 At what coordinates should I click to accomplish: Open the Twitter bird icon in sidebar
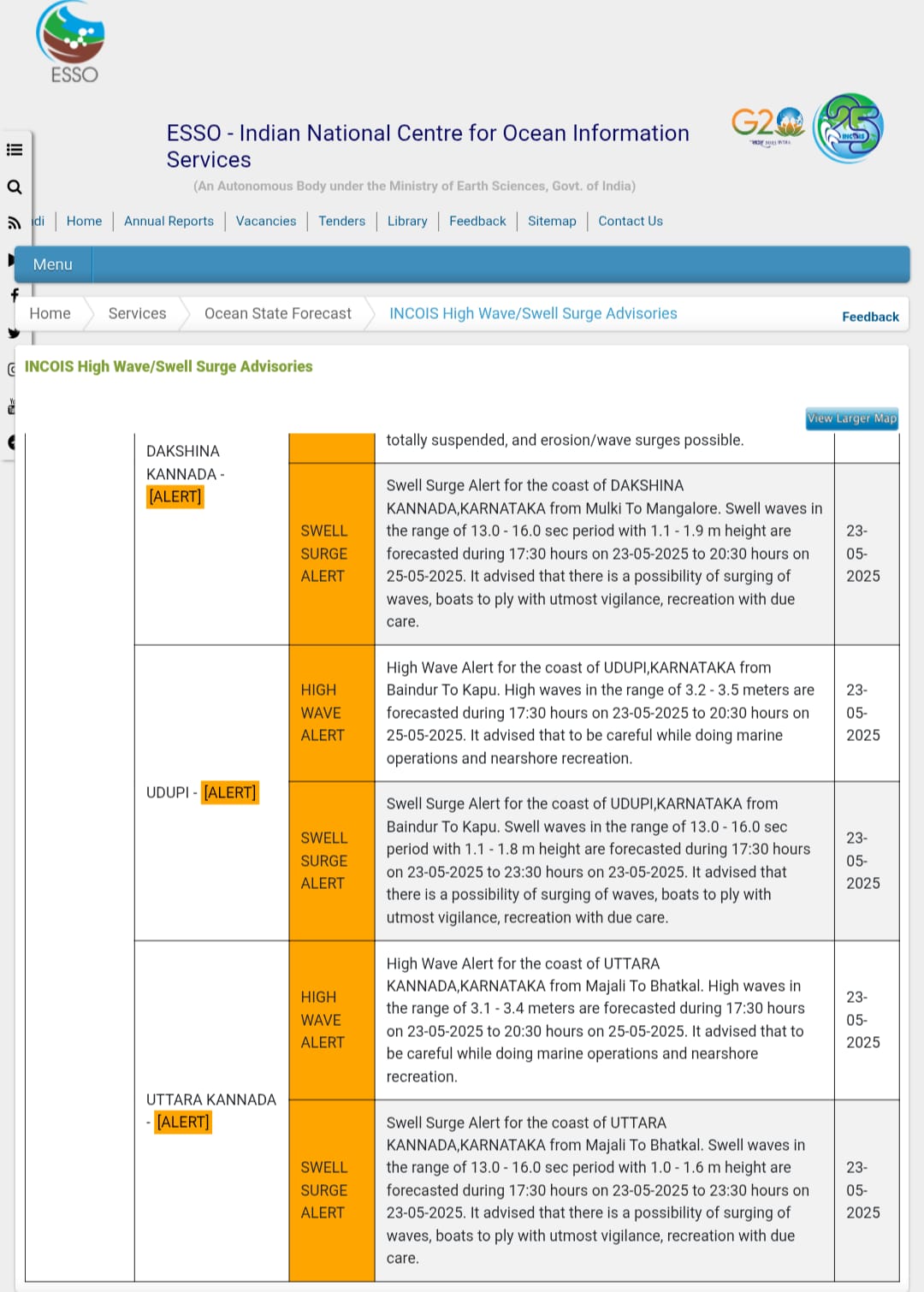pyautogui.click(x=14, y=333)
